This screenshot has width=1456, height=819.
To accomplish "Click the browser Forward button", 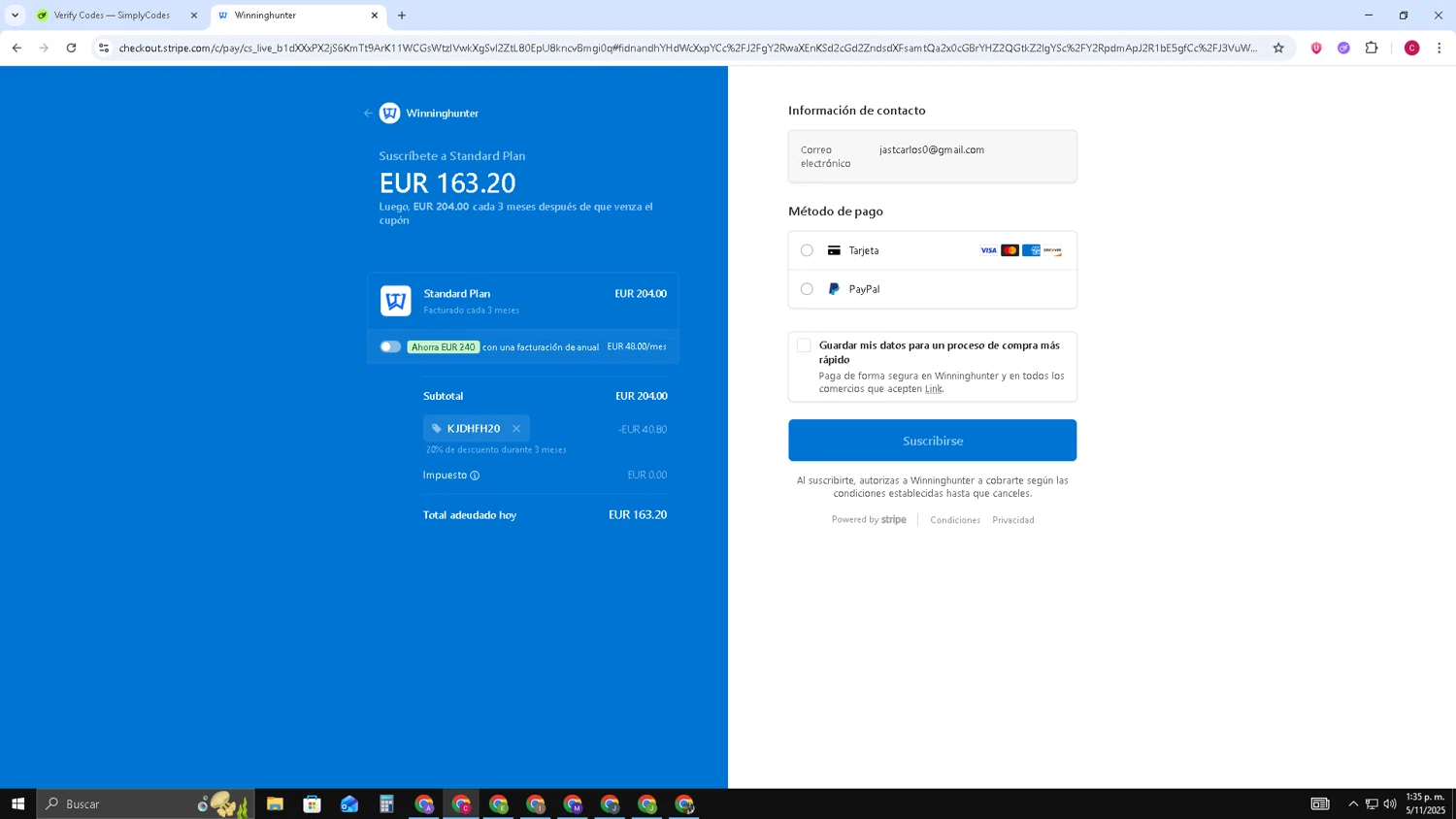I will [44, 48].
